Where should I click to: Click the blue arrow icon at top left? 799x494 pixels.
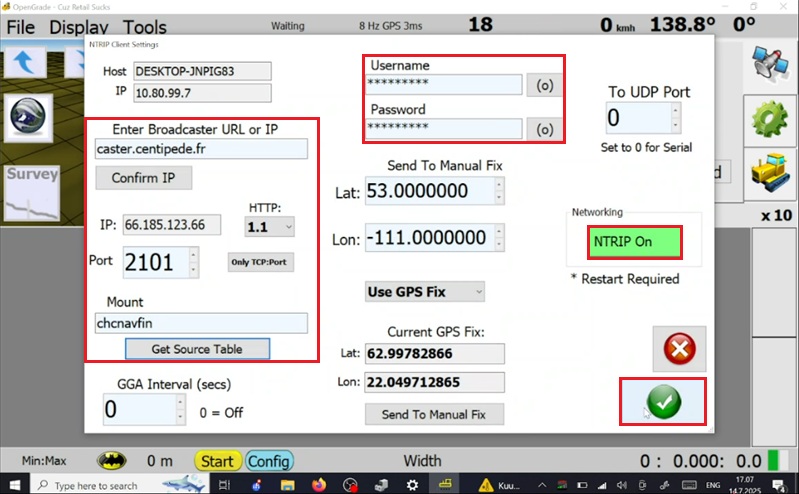coord(31,60)
